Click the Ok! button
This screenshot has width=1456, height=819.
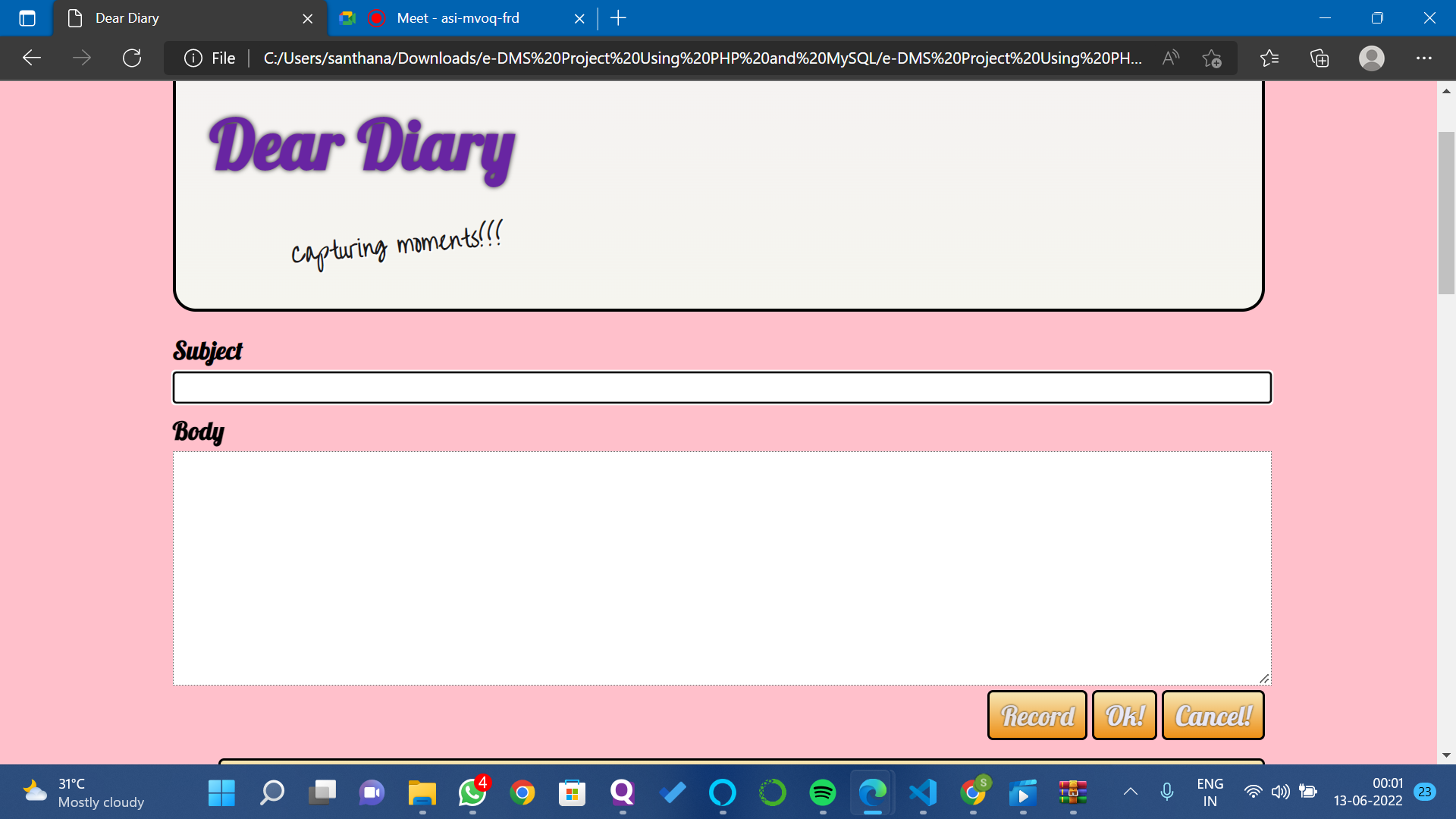coord(1124,715)
